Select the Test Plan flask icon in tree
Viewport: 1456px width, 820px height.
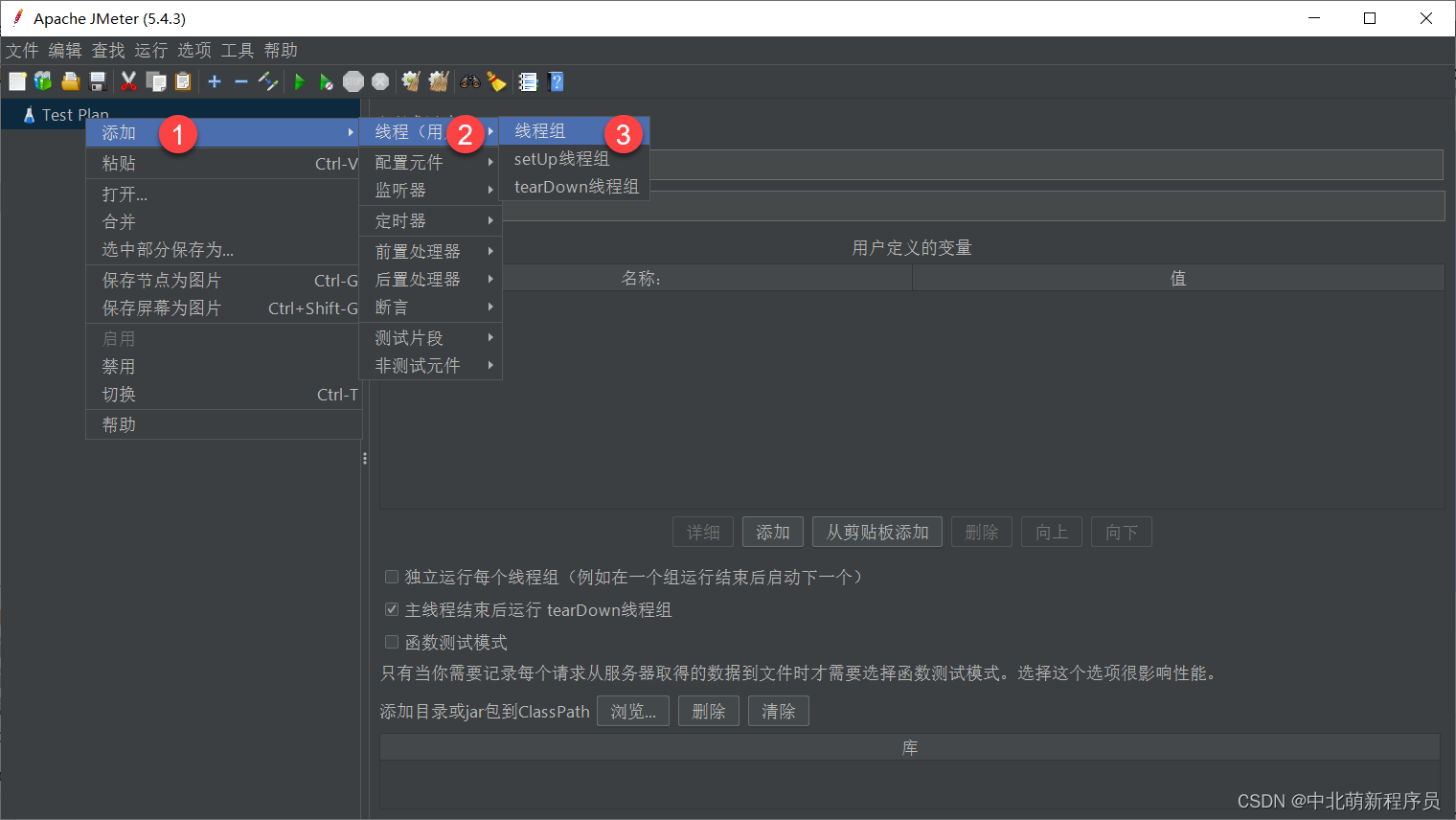(x=29, y=115)
